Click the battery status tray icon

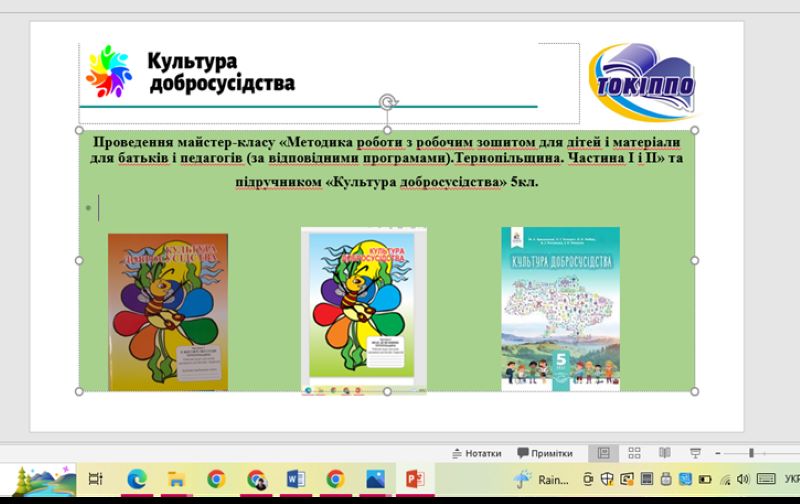705,480
